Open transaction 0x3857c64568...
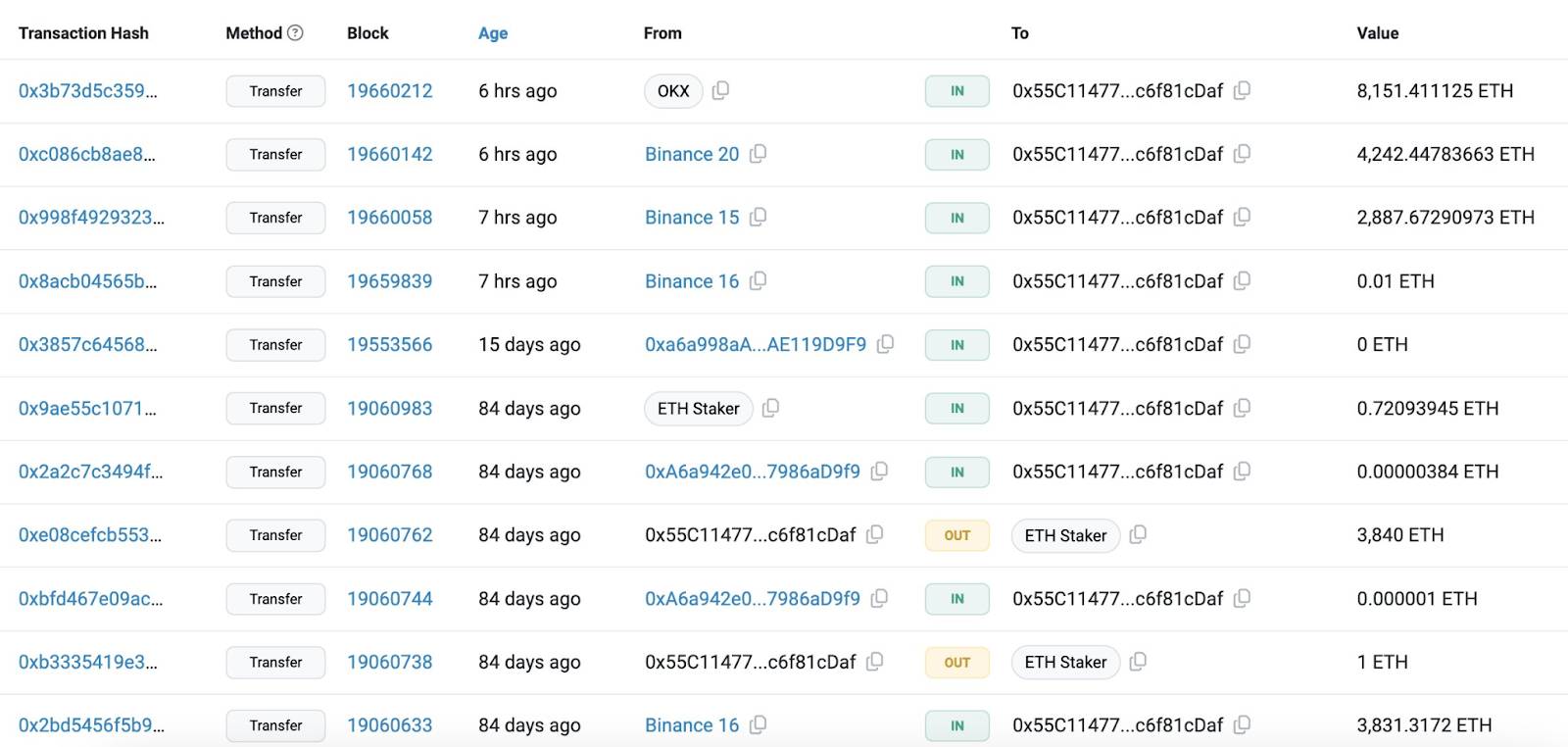 click(x=88, y=344)
